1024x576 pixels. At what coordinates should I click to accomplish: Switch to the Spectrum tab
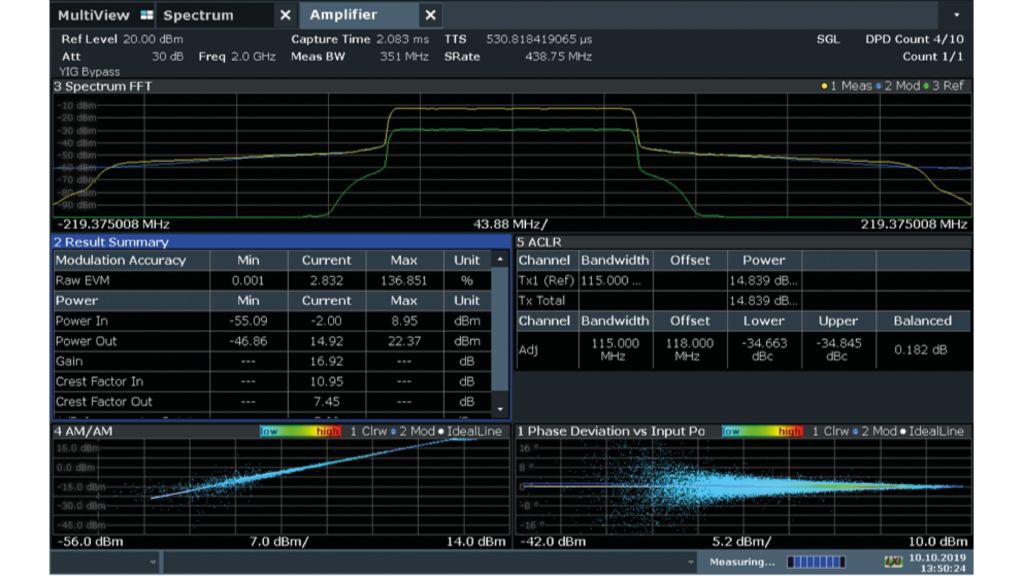(x=199, y=15)
